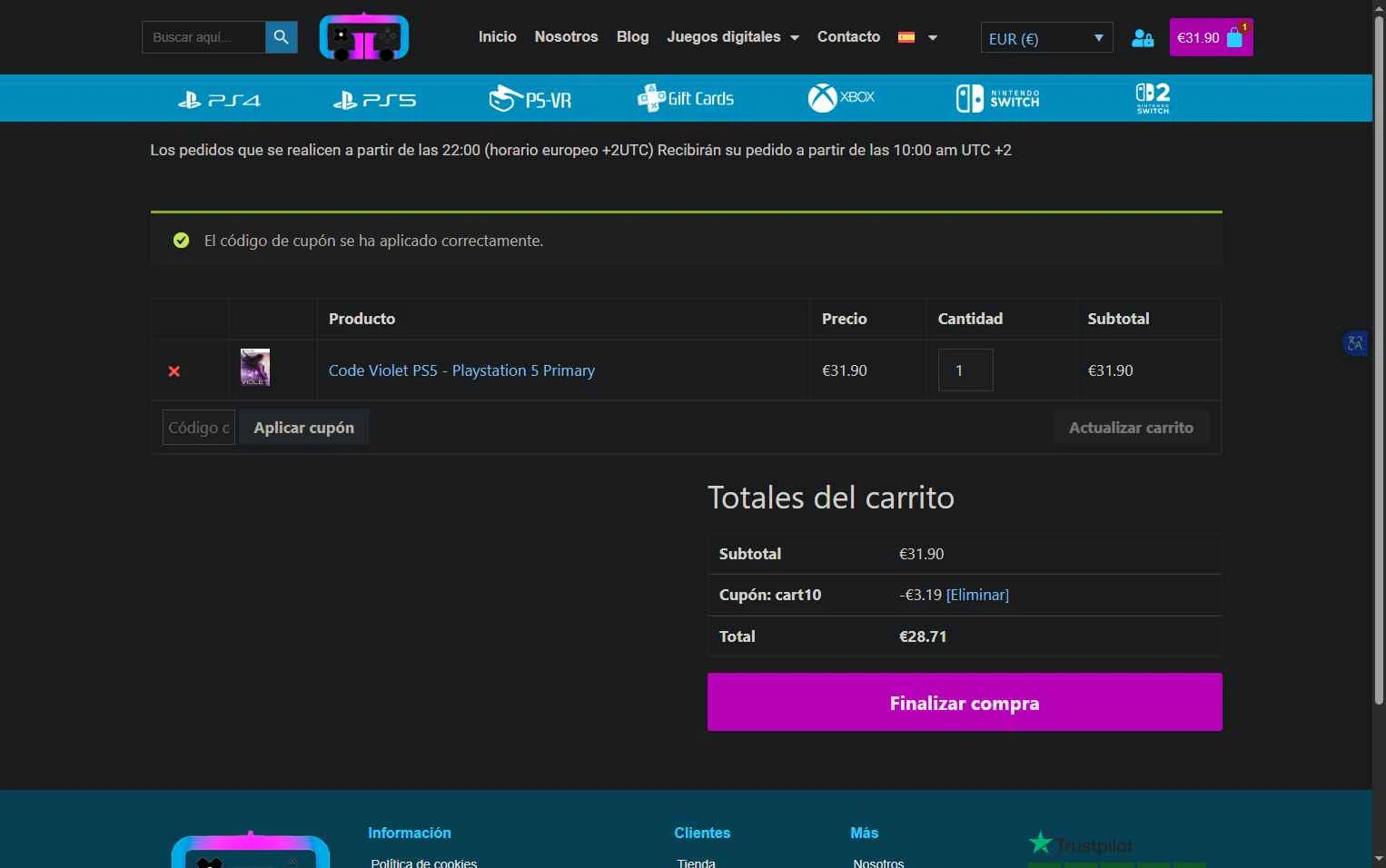Click the Clientes footer heading

pyautogui.click(x=702, y=833)
